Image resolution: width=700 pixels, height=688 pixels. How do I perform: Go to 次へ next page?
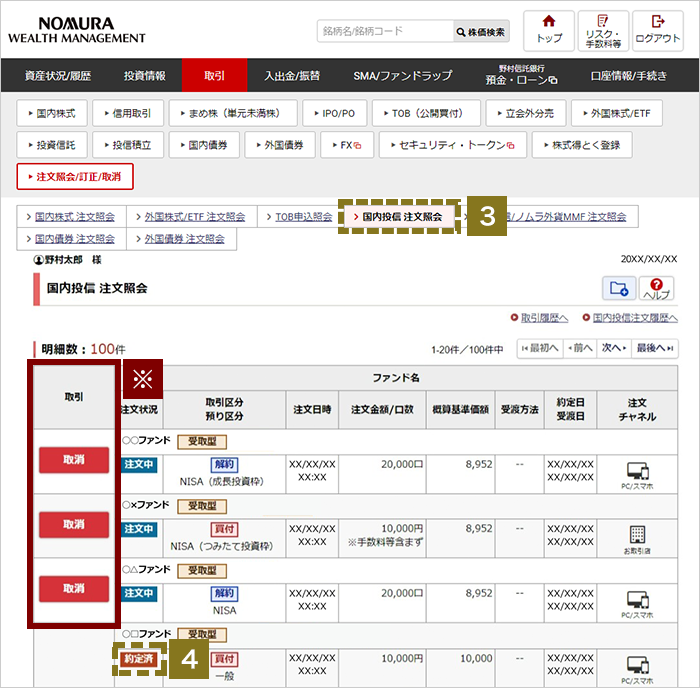pyautogui.click(x=614, y=348)
